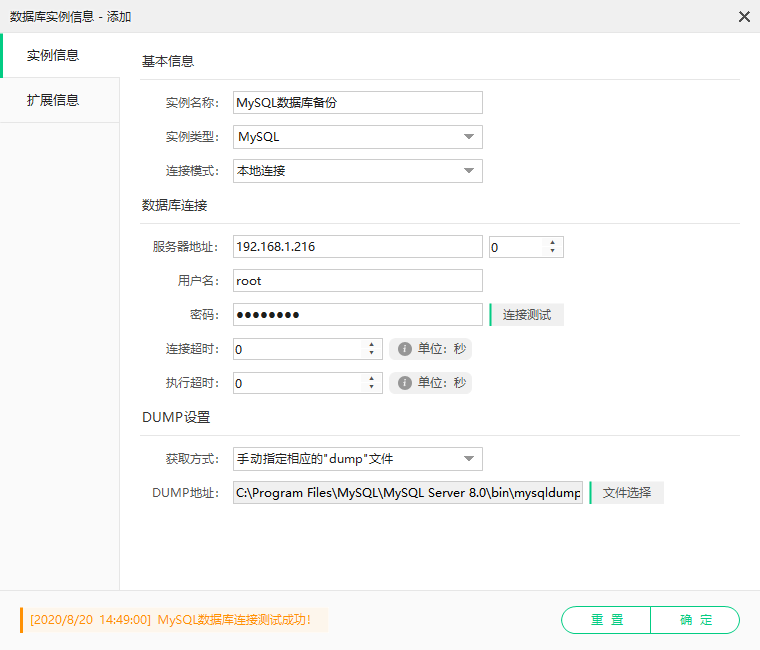This screenshot has height=650, width=760.
Task: Click the 重置 reset button
Action: (x=606, y=619)
